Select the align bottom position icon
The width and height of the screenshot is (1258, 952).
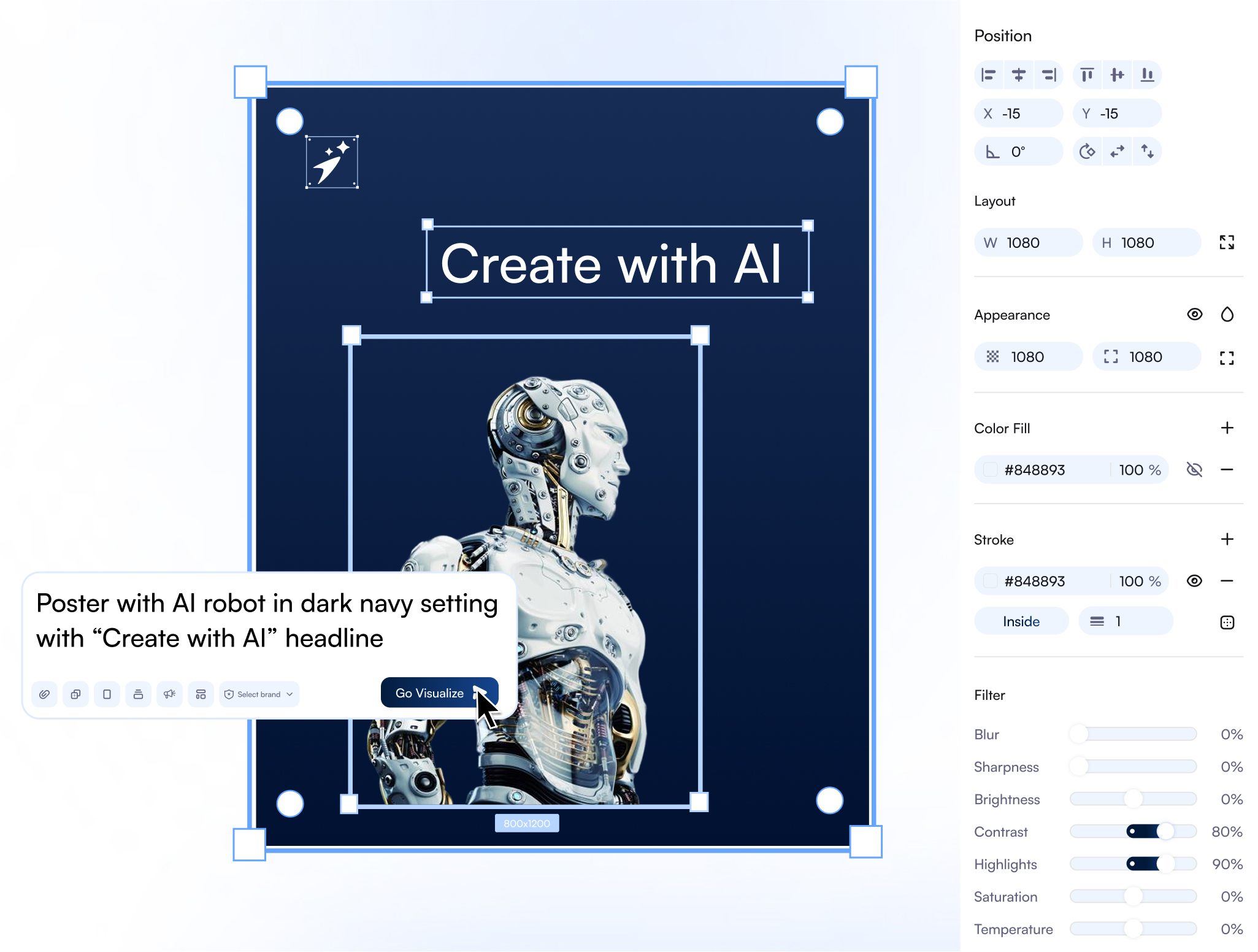point(1147,75)
